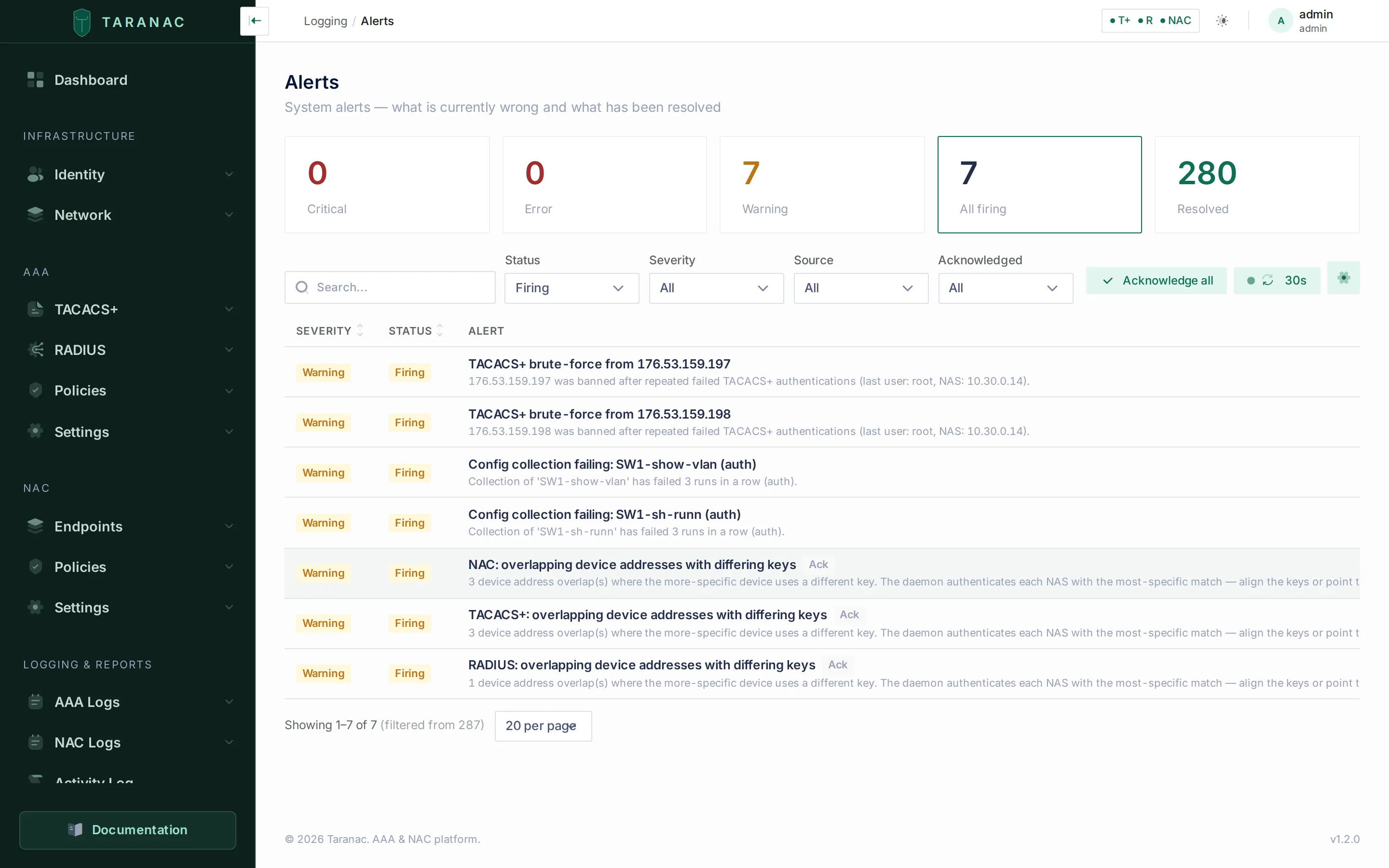This screenshot has height=868, width=1389.
Task: Click the v1.2.0 version label
Action: coord(1345,839)
